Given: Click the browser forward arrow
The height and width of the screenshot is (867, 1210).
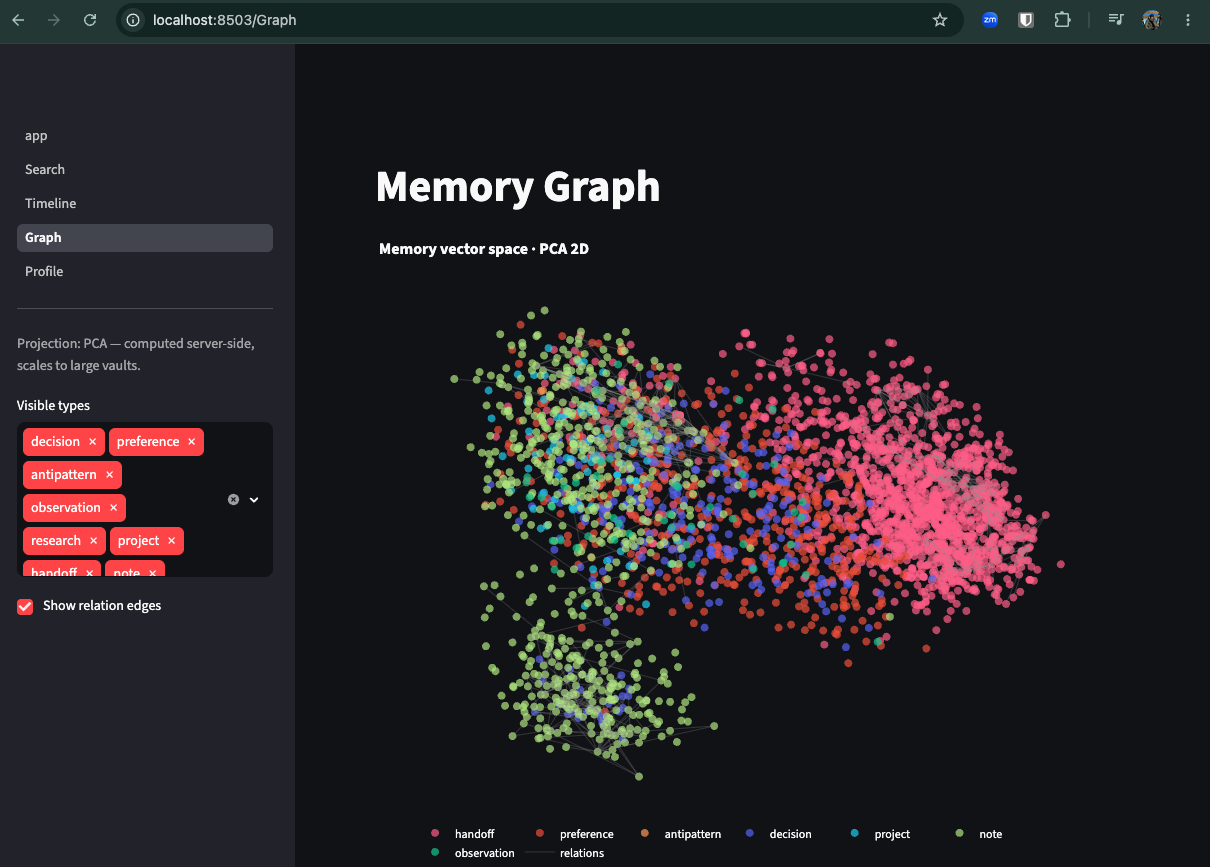Looking at the screenshot, I should pyautogui.click(x=54, y=20).
